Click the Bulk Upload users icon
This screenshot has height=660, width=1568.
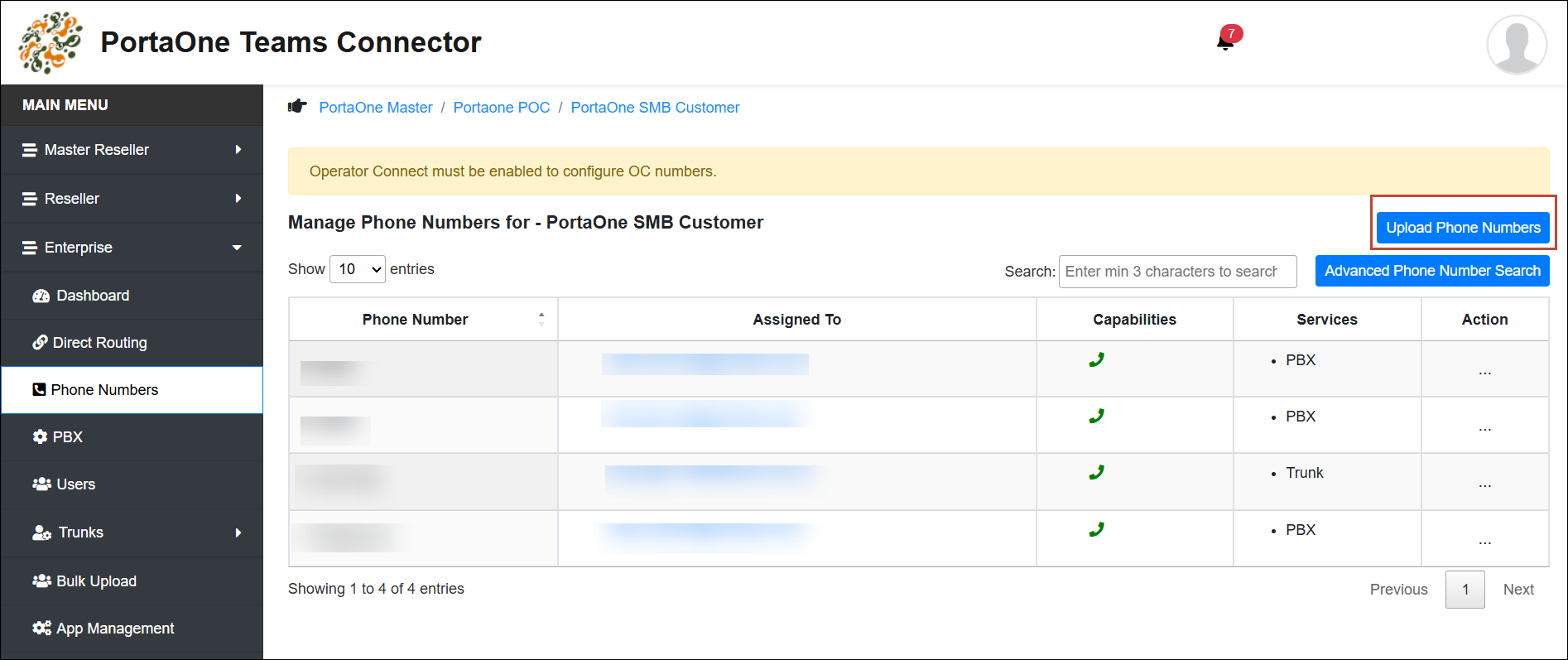[41, 581]
